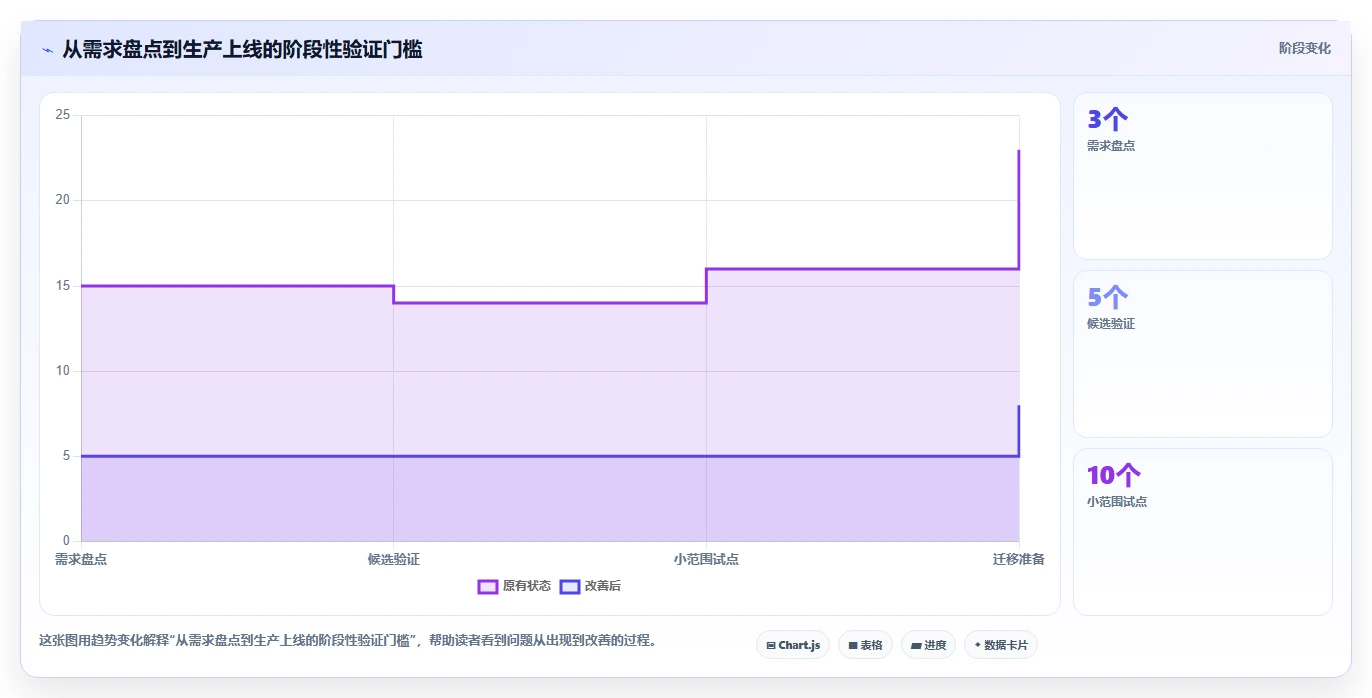Click the 10个 value in third card
The image size is (1372, 698).
coord(1114,476)
